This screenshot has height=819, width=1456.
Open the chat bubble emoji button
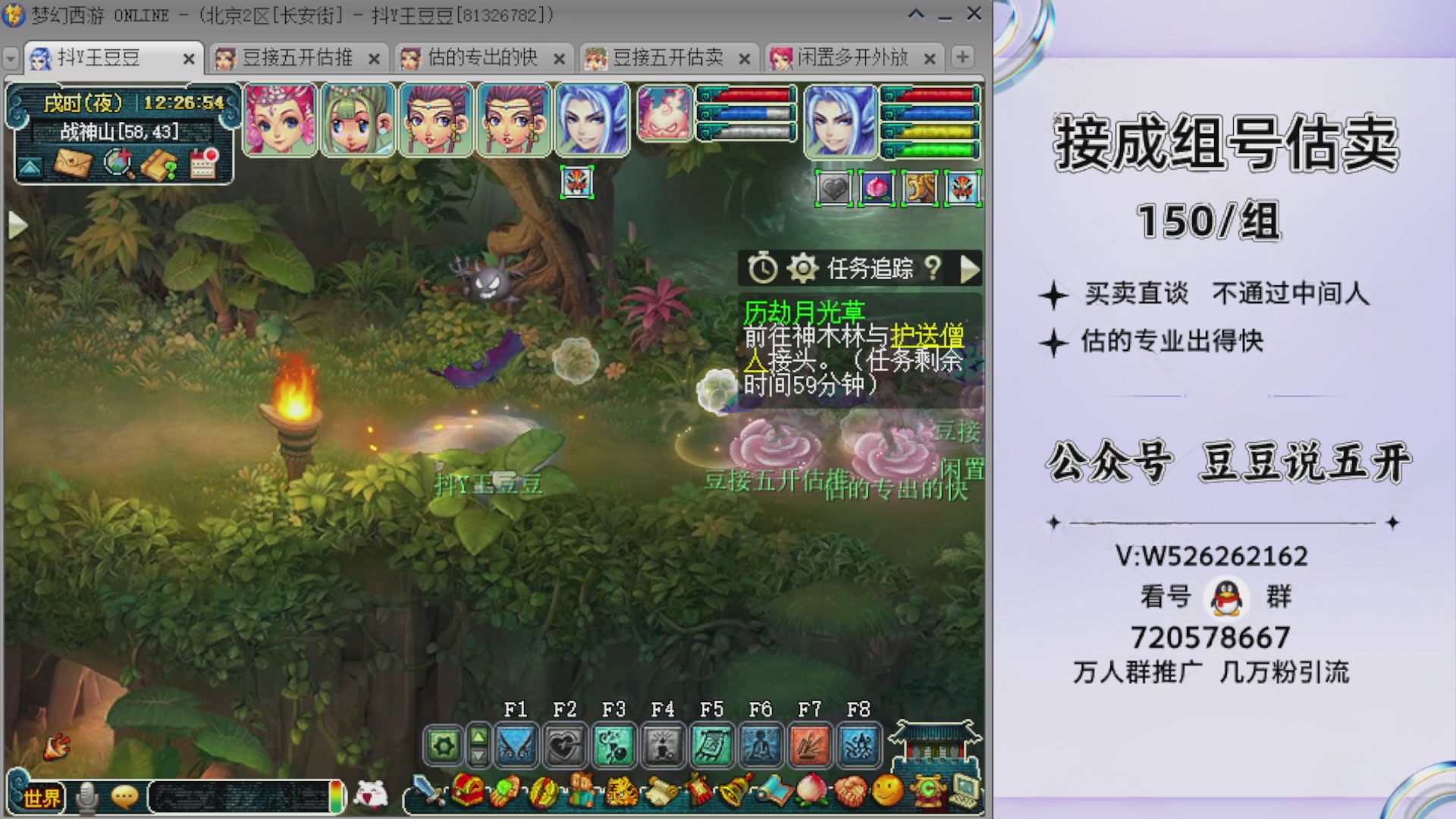pyautogui.click(x=124, y=797)
